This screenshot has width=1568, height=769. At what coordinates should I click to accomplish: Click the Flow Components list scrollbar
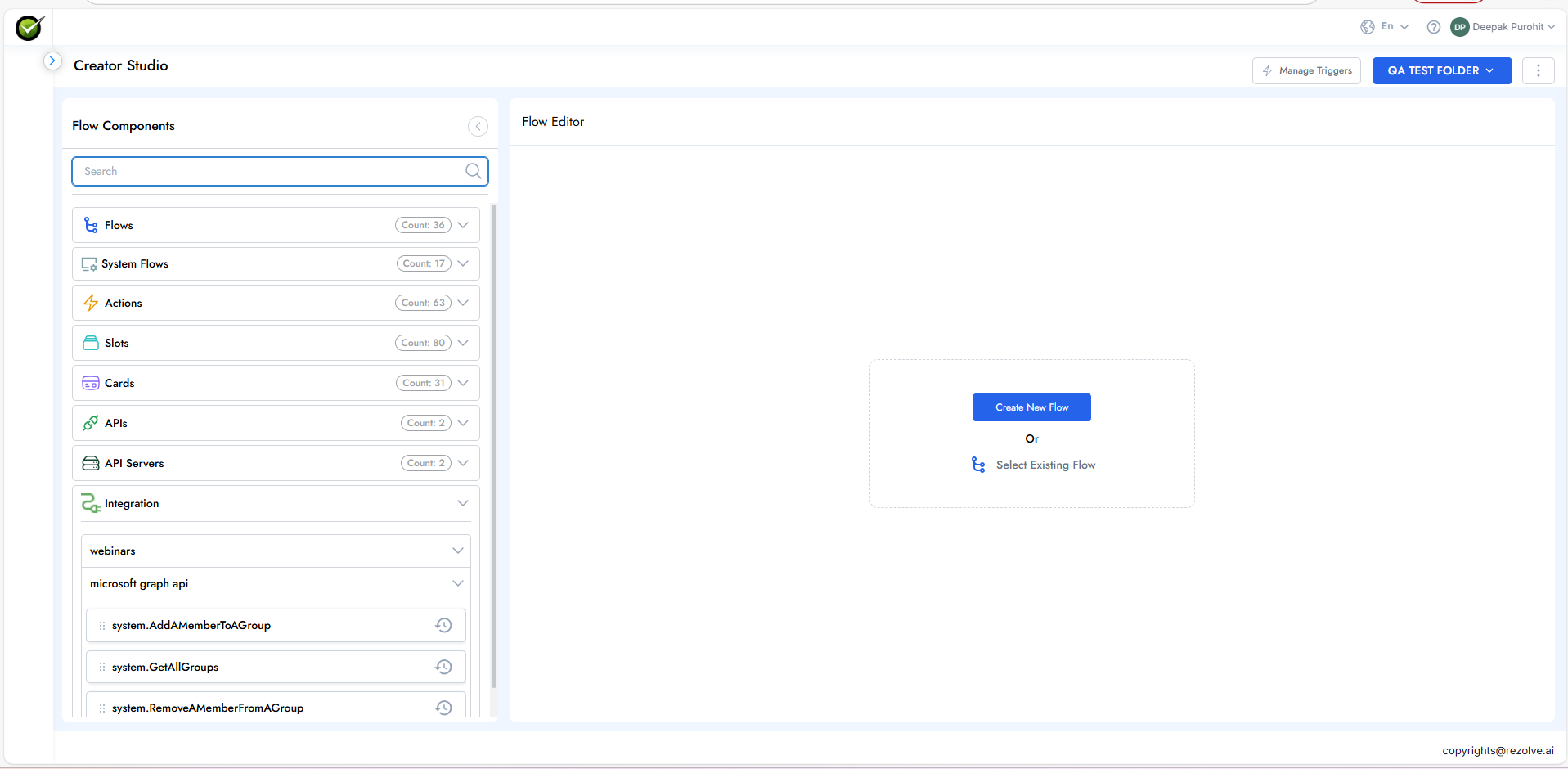tap(493, 446)
